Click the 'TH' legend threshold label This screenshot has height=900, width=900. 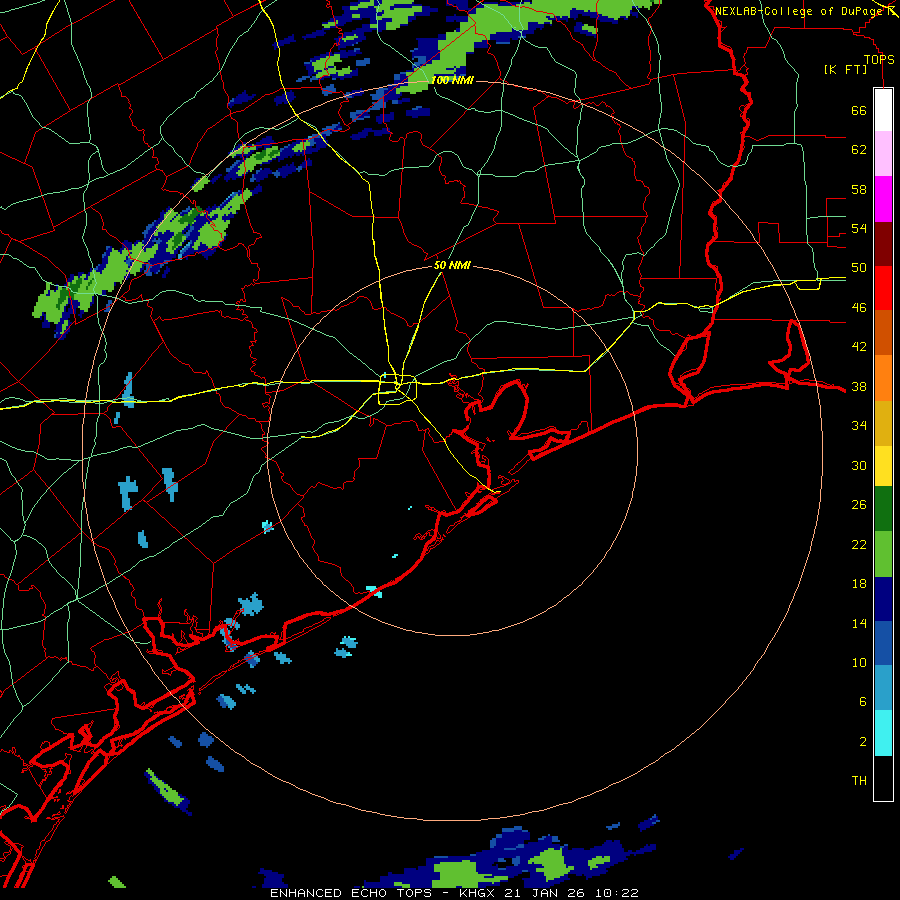tap(859, 781)
